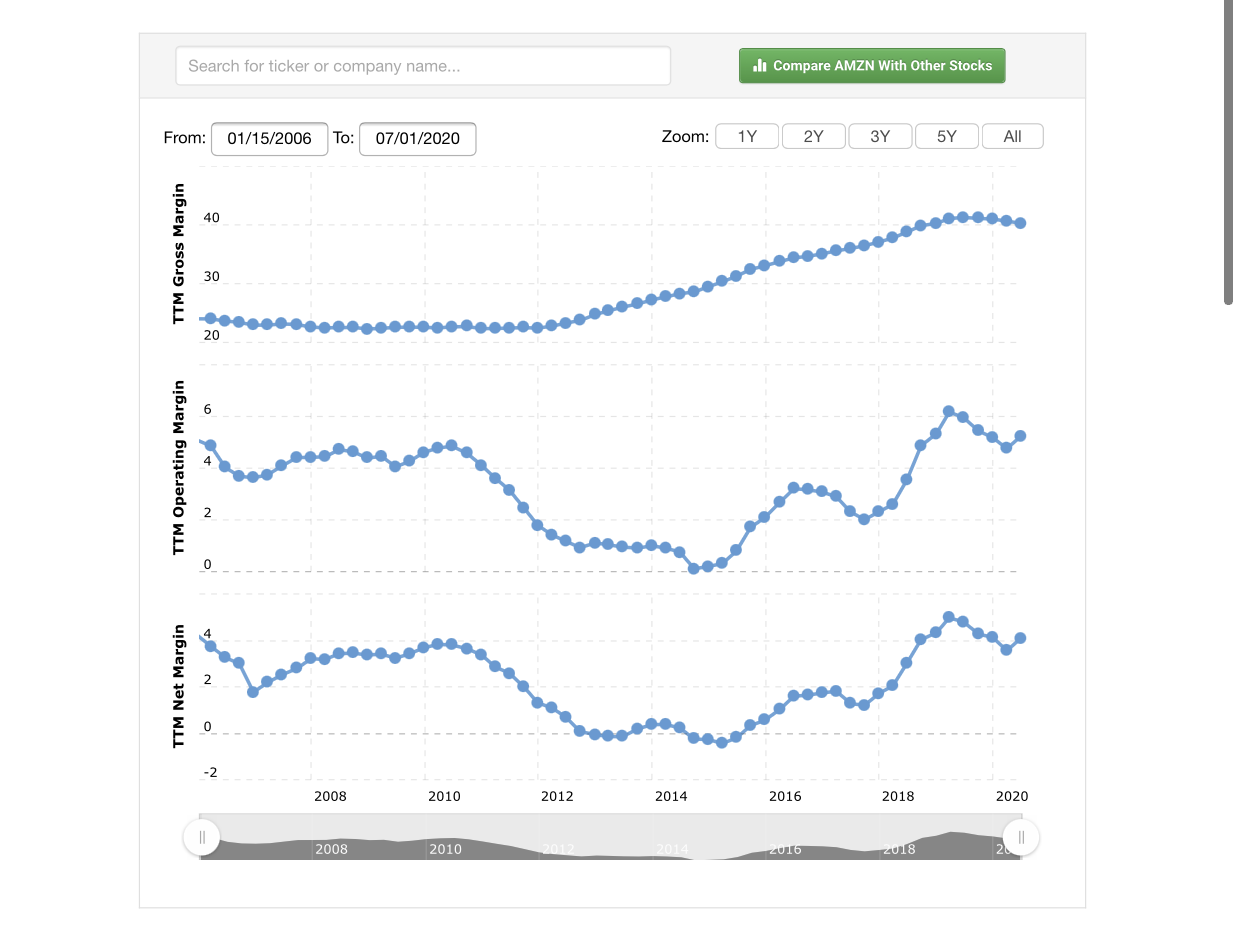Show All time range
This screenshot has height=926, width=1242.
tap(1012, 137)
